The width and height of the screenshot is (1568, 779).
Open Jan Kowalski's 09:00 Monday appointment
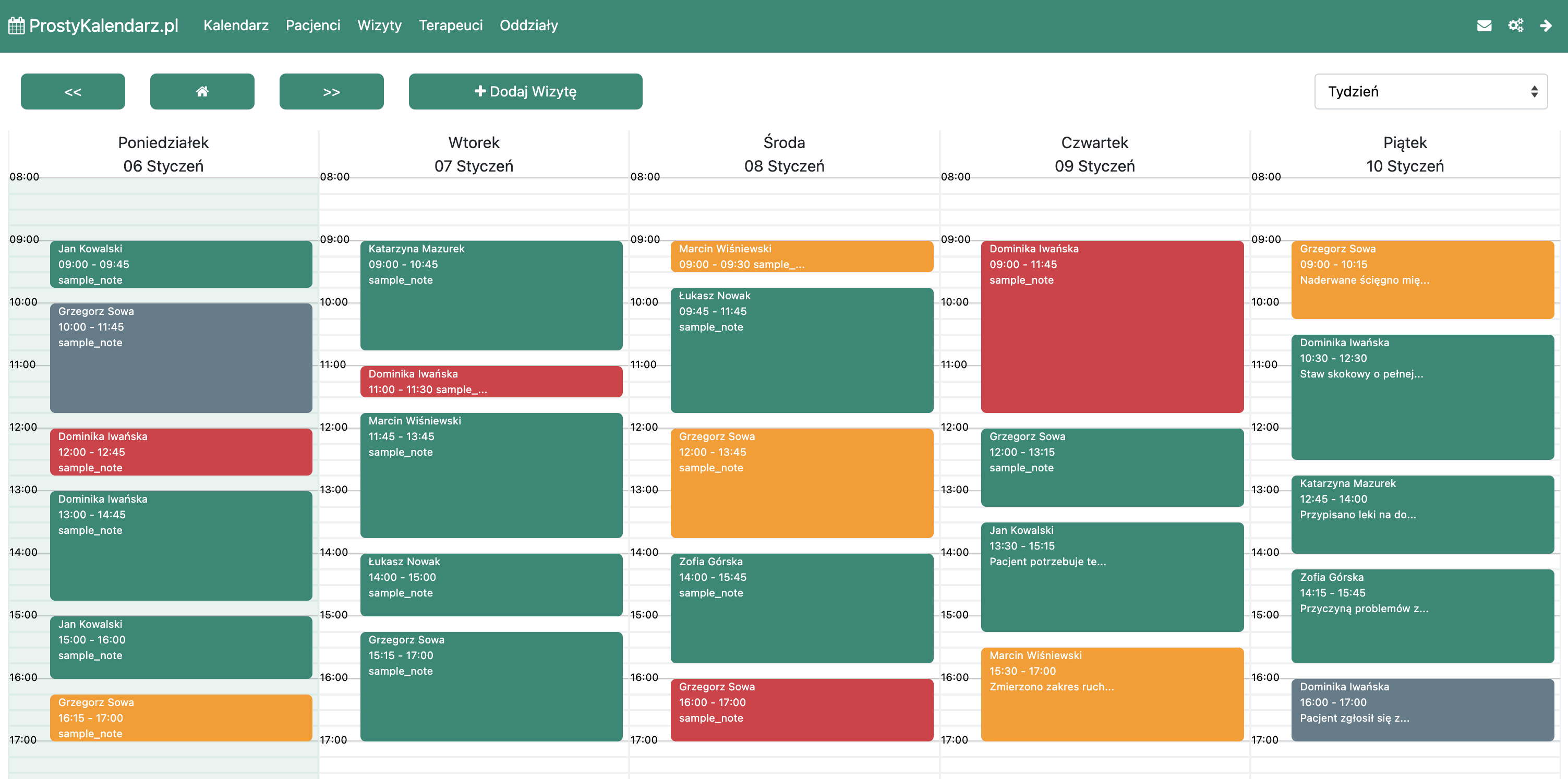tap(181, 264)
